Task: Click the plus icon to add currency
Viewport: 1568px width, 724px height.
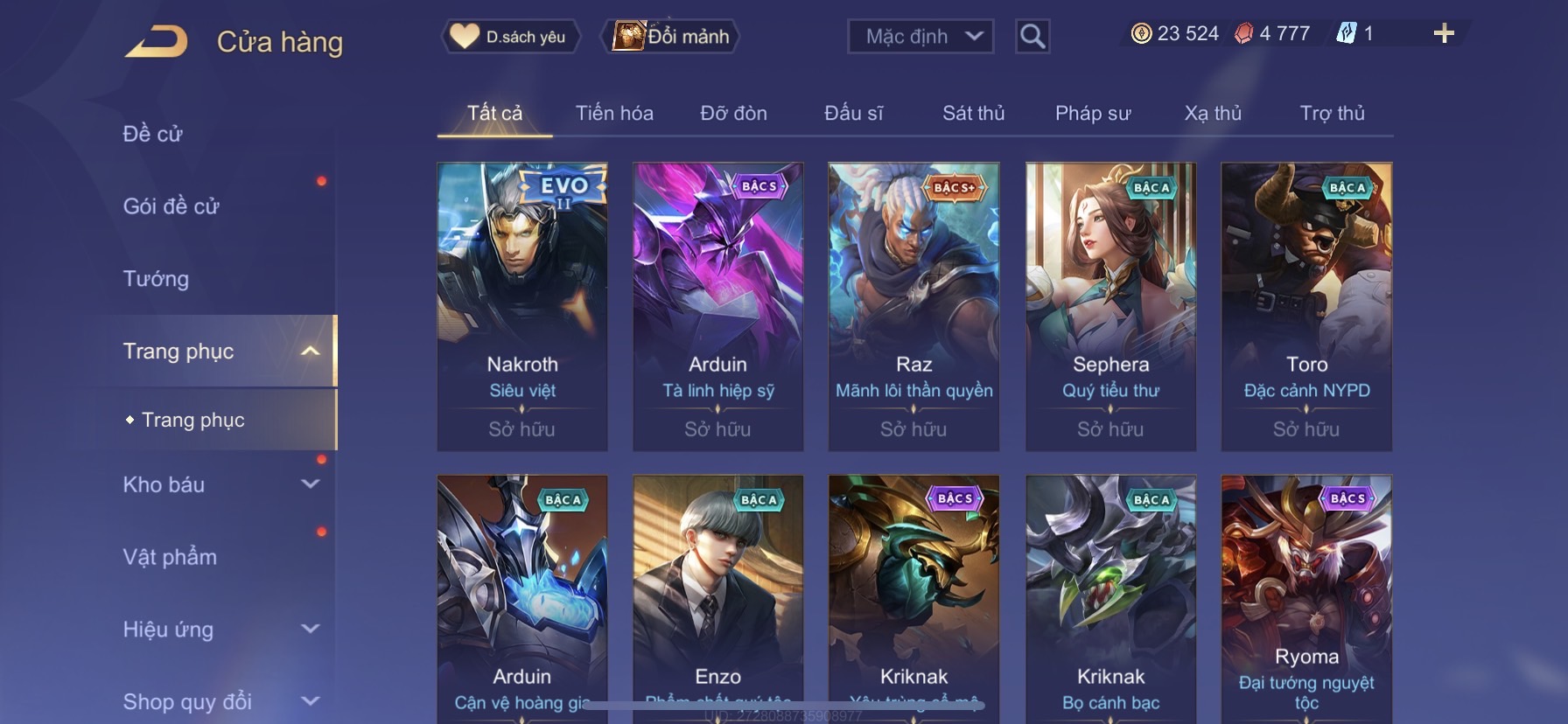Action: tap(1444, 34)
